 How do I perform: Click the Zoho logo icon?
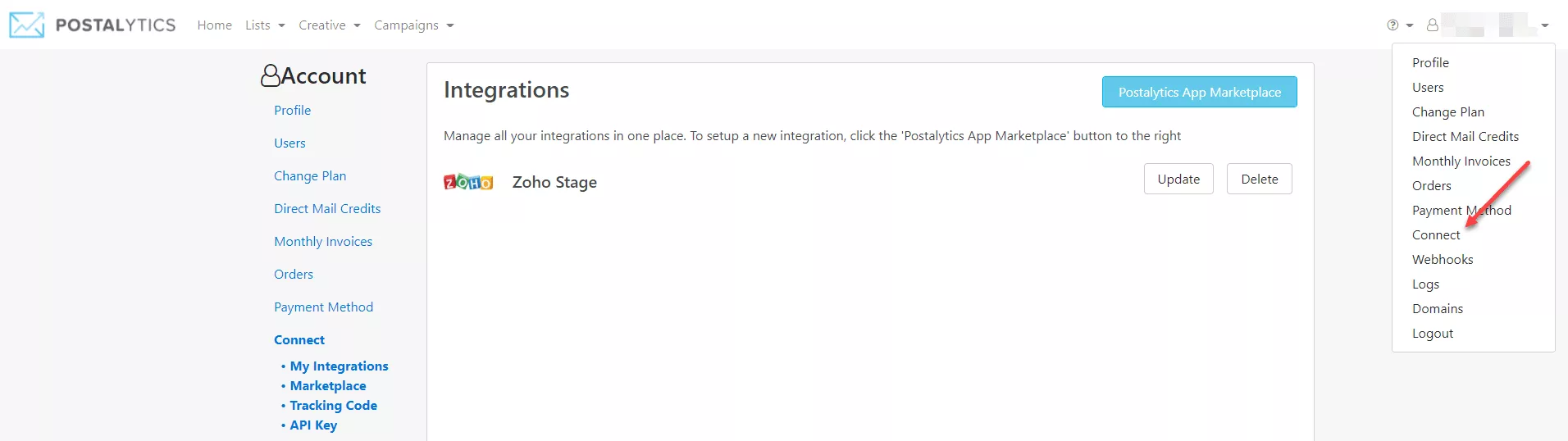[468, 182]
